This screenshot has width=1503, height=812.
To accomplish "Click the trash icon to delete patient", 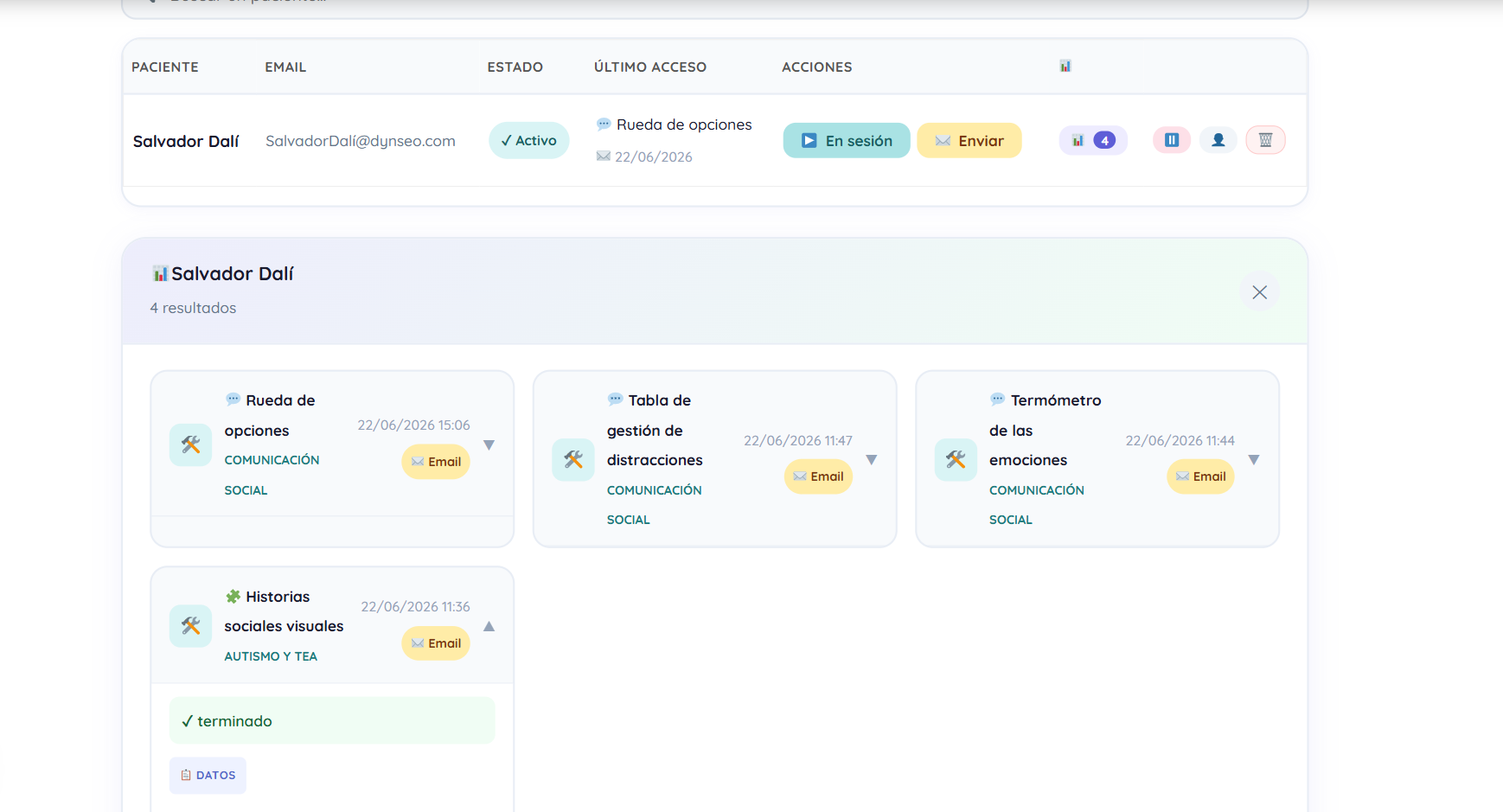I will coord(1265,140).
